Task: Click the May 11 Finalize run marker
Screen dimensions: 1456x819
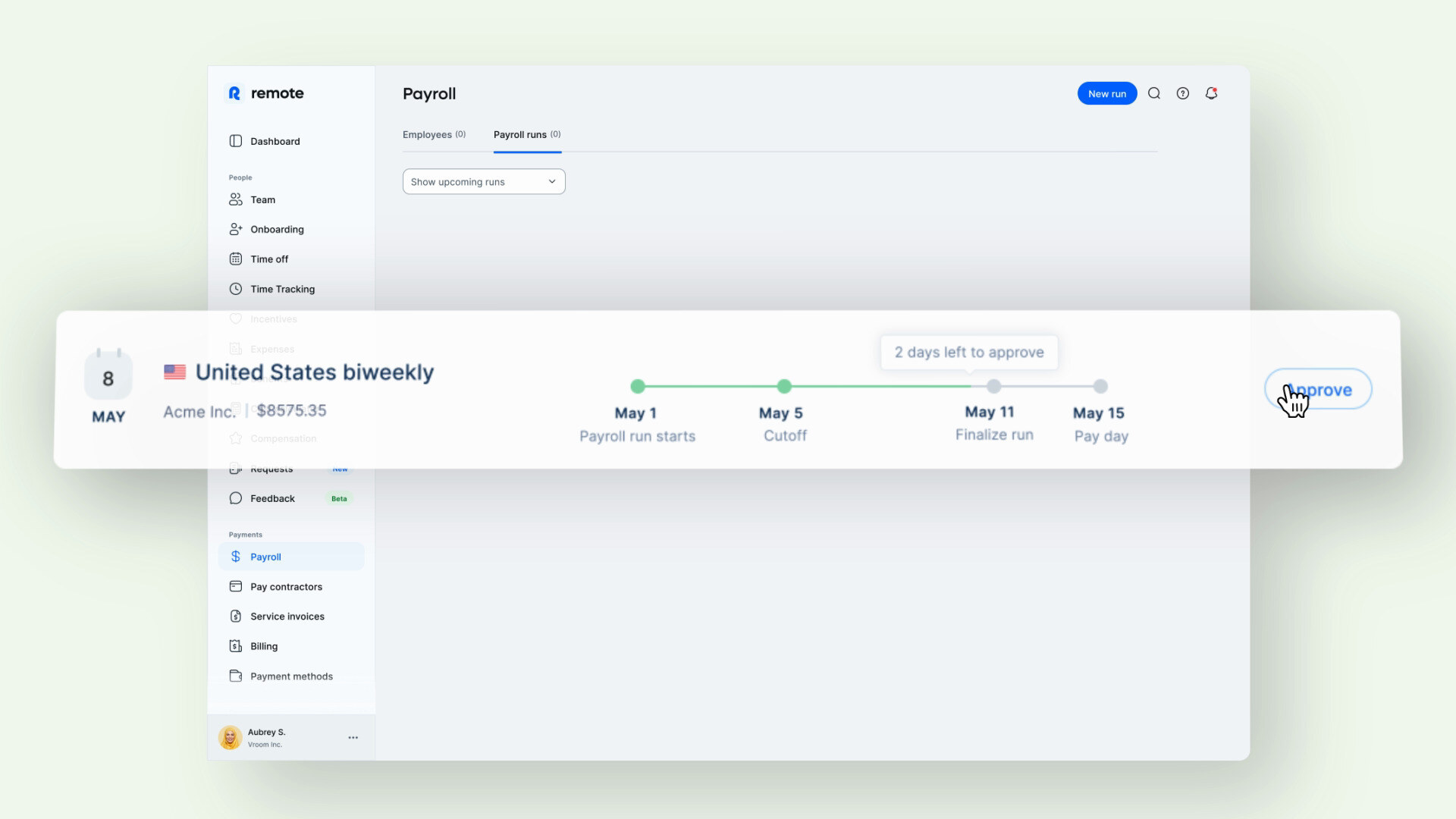Action: (993, 386)
